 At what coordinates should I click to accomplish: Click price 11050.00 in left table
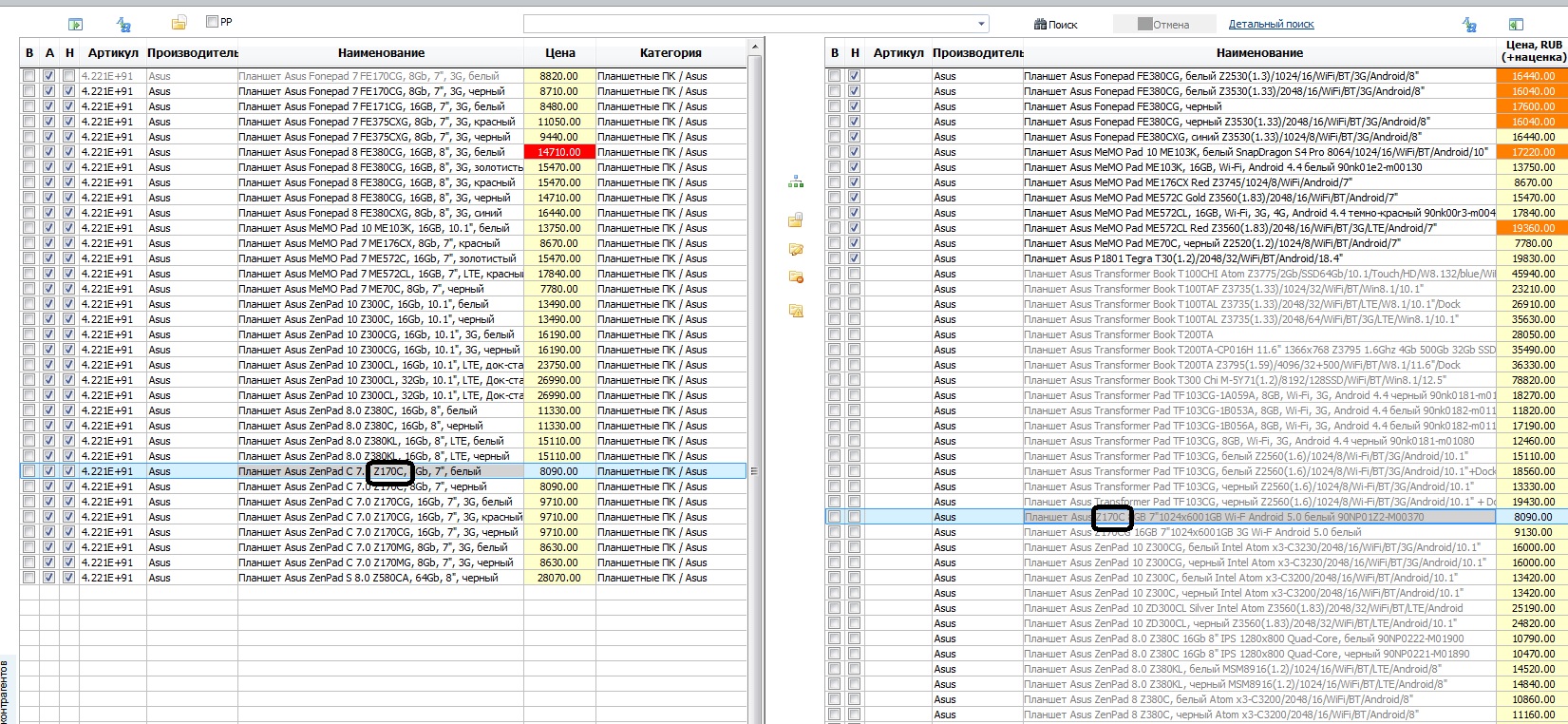point(559,122)
